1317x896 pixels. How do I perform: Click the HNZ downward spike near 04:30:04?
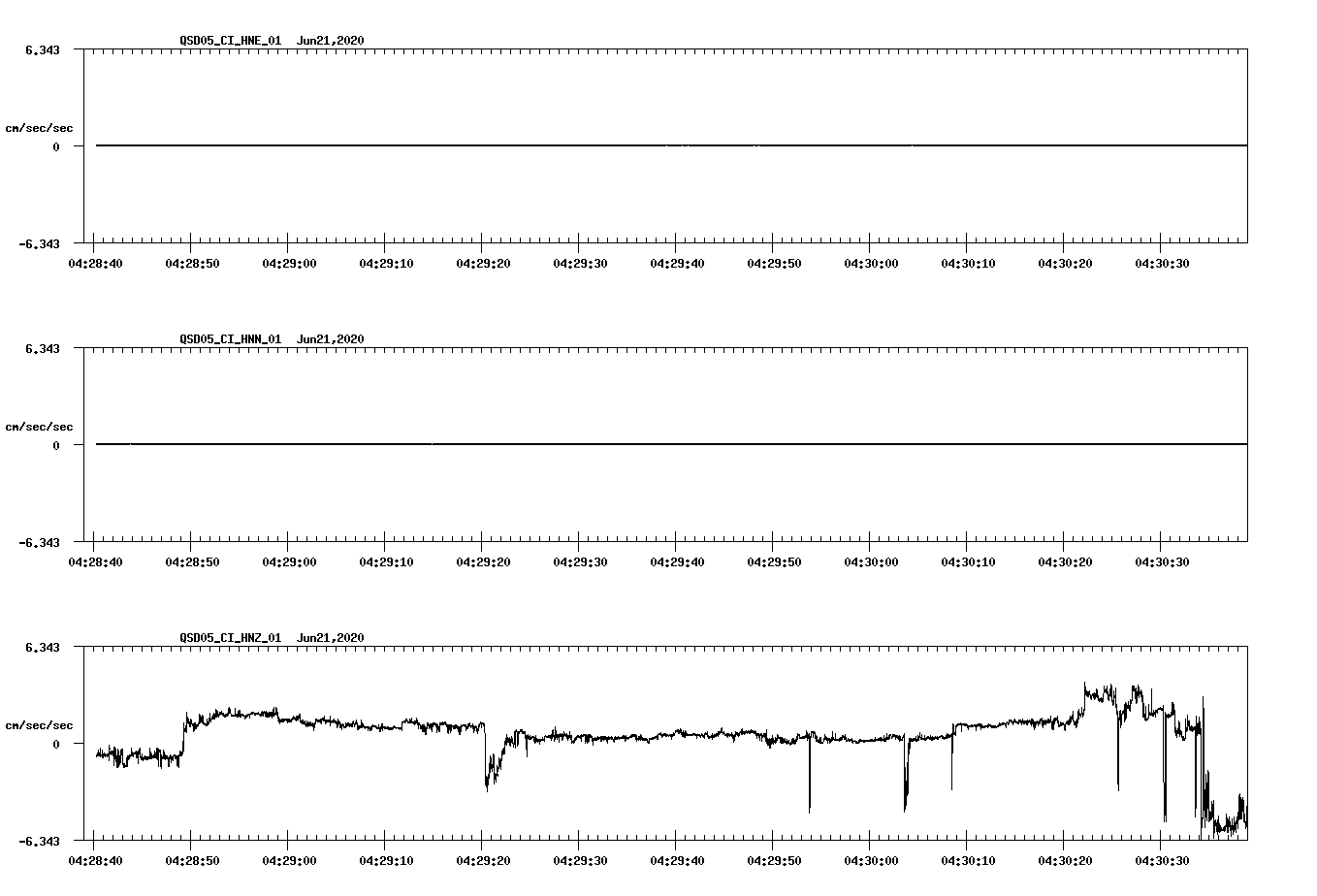click(x=906, y=776)
